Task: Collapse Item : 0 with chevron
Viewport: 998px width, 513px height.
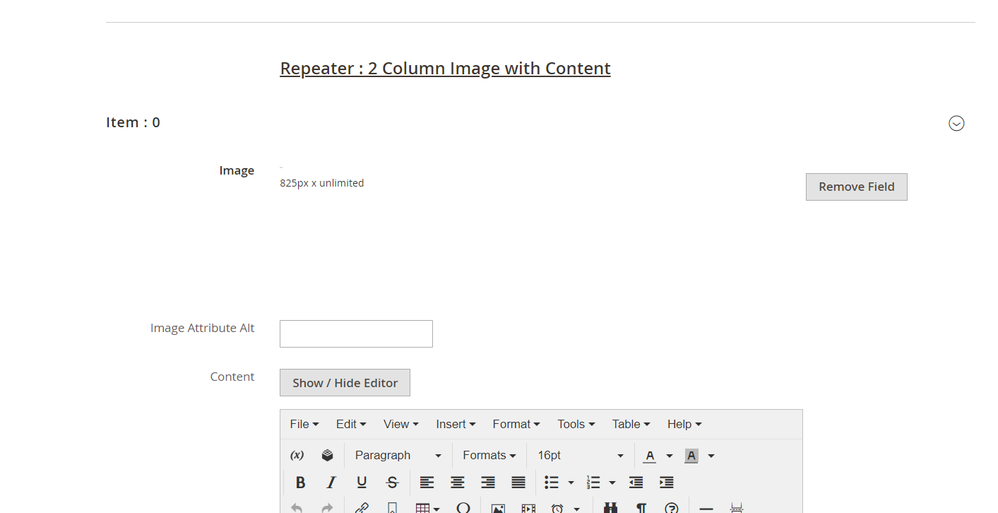Action: point(956,123)
